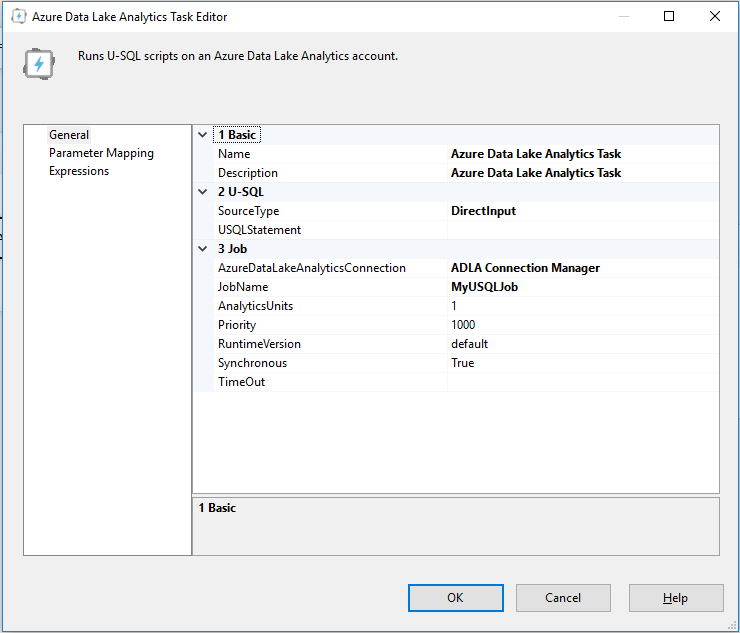Click the 1 Basic description pane text
This screenshot has width=740, height=633.
(x=217, y=508)
